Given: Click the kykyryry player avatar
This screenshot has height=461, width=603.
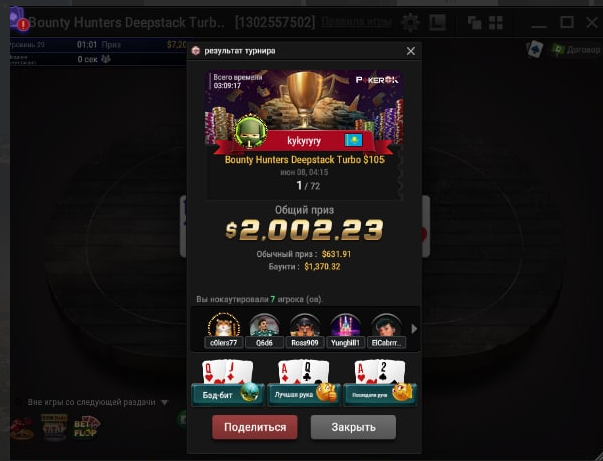Looking at the screenshot, I should 250,133.
